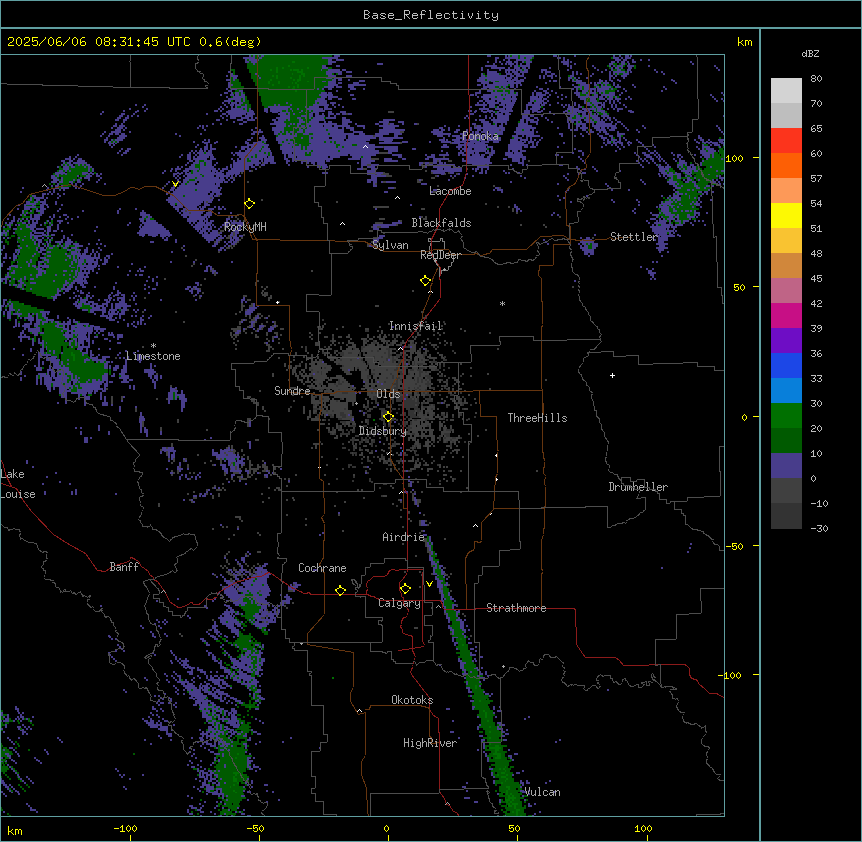
Task: Click the dusty pink swatch between 45 and 42
Action: point(786,291)
